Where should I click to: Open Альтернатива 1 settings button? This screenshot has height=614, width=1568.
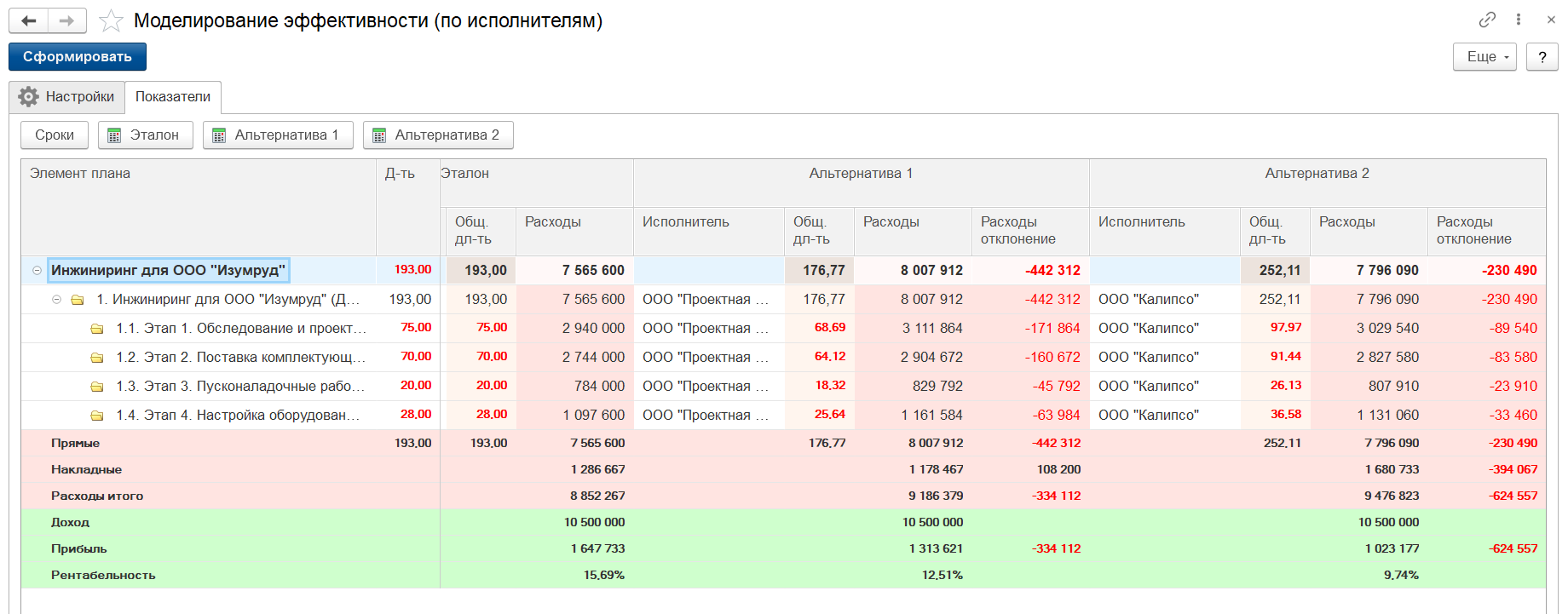[x=278, y=135]
